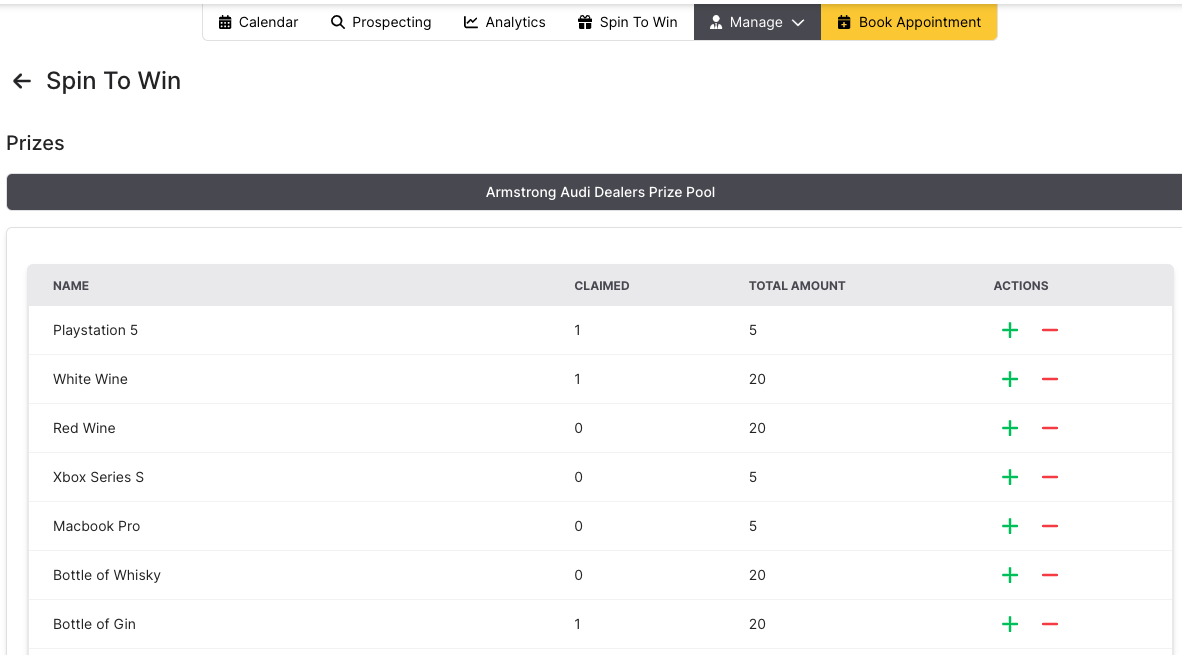Click the minus icon for Macbook Pro
The height and width of the screenshot is (655, 1182).
pos(1049,526)
